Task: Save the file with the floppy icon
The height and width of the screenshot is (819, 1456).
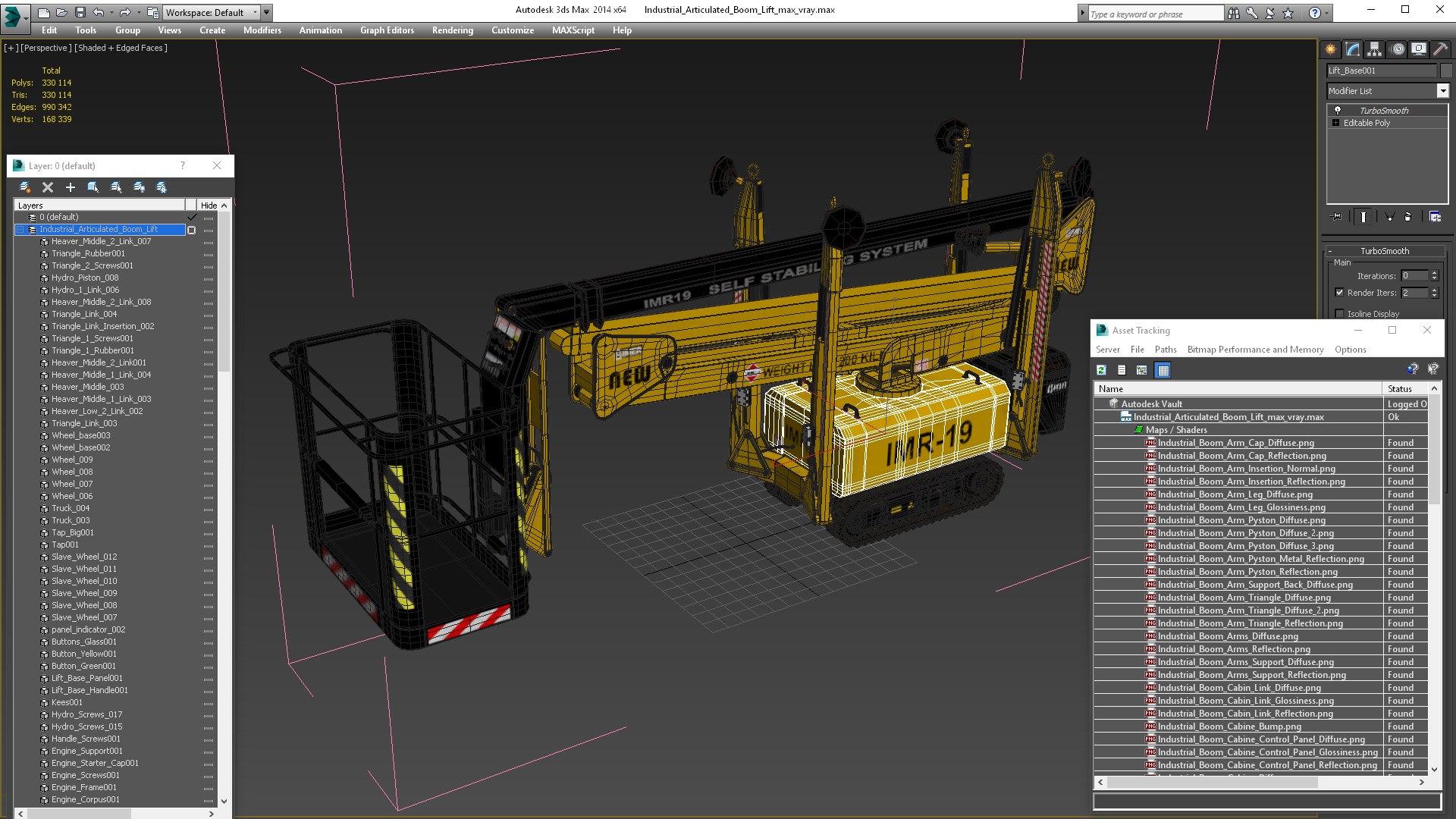Action: pos(80,12)
